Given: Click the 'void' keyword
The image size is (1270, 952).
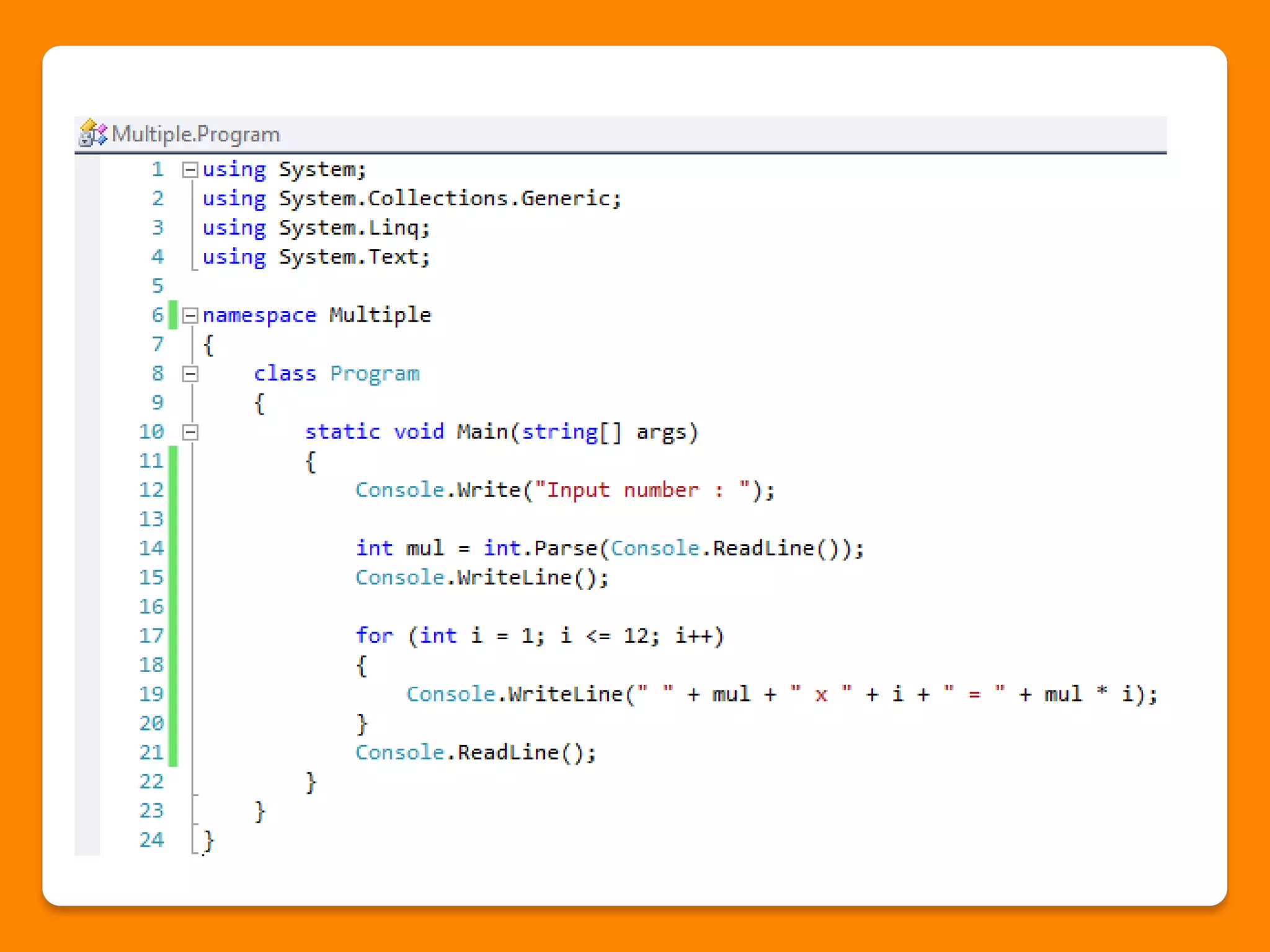Looking at the screenshot, I should pyautogui.click(x=419, y=431).
